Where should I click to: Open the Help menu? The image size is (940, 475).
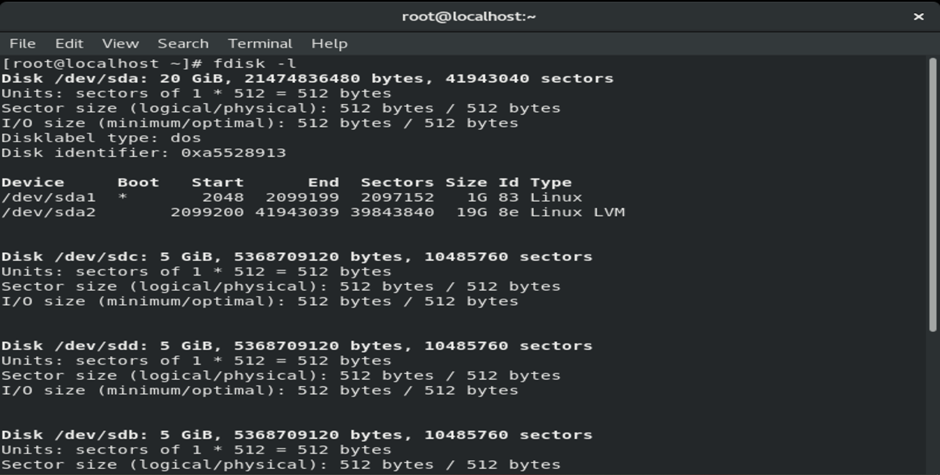click(329, 44)
